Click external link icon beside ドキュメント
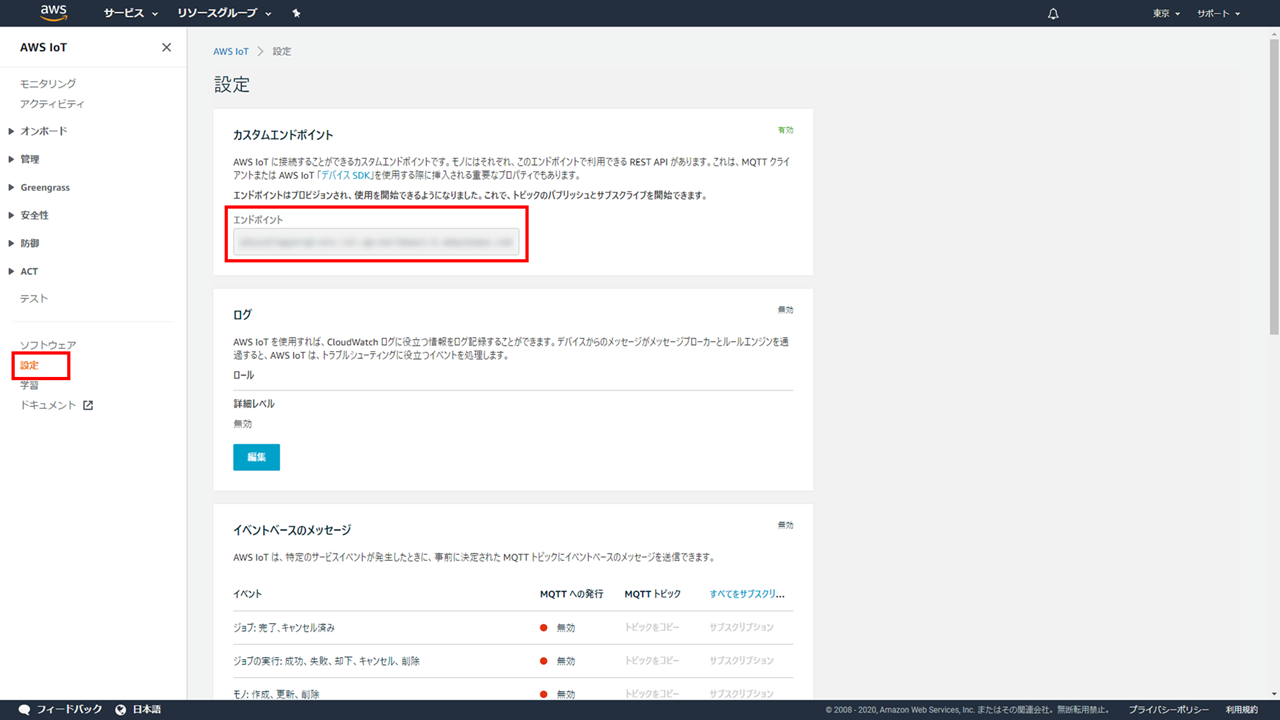Image resolution: width=1280 pixels, height=720 pixels. 88,405
